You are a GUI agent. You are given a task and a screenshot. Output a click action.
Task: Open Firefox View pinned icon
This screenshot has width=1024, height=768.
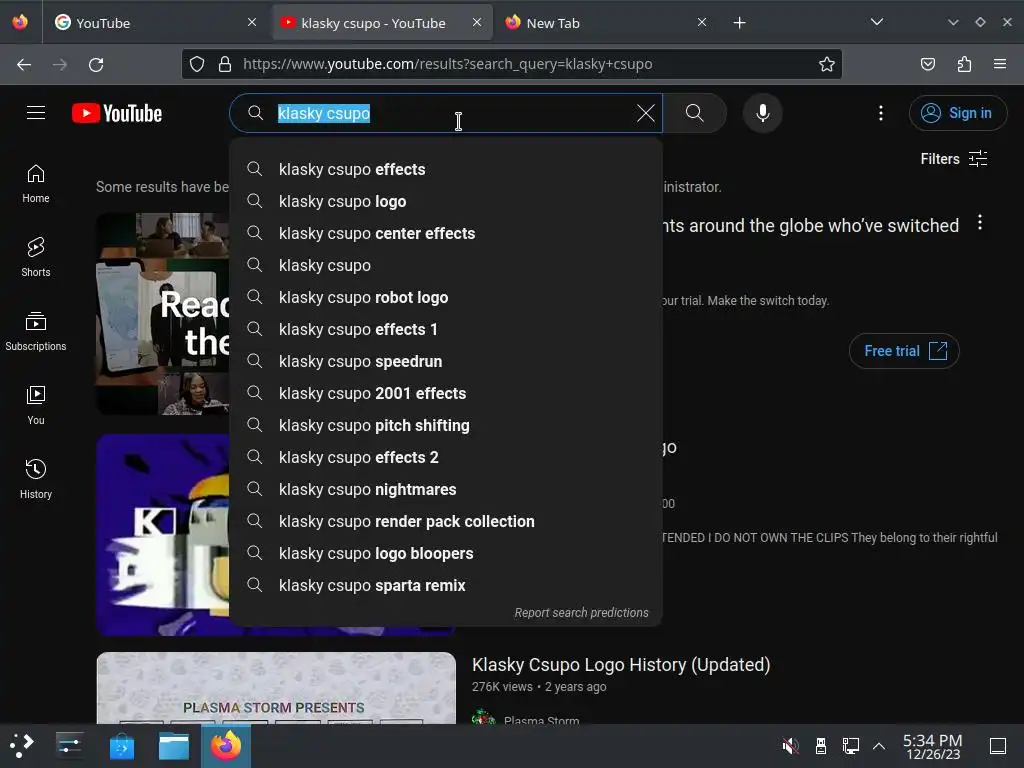tap(20, 22)
